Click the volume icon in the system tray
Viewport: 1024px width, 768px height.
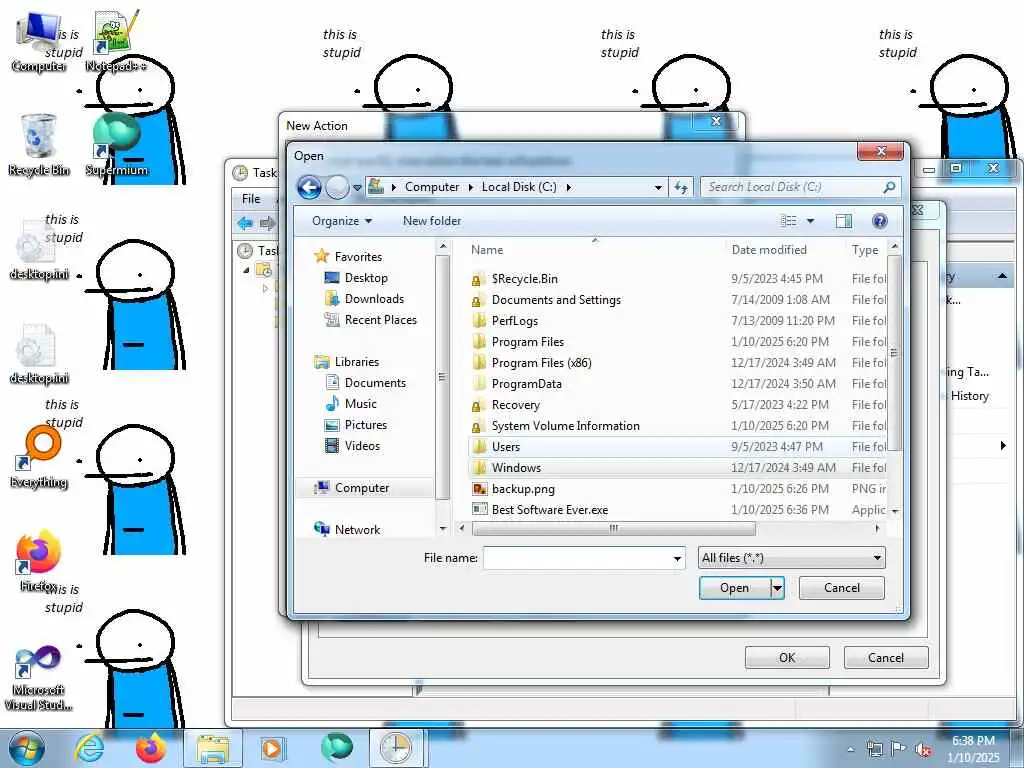click(923, 749)
